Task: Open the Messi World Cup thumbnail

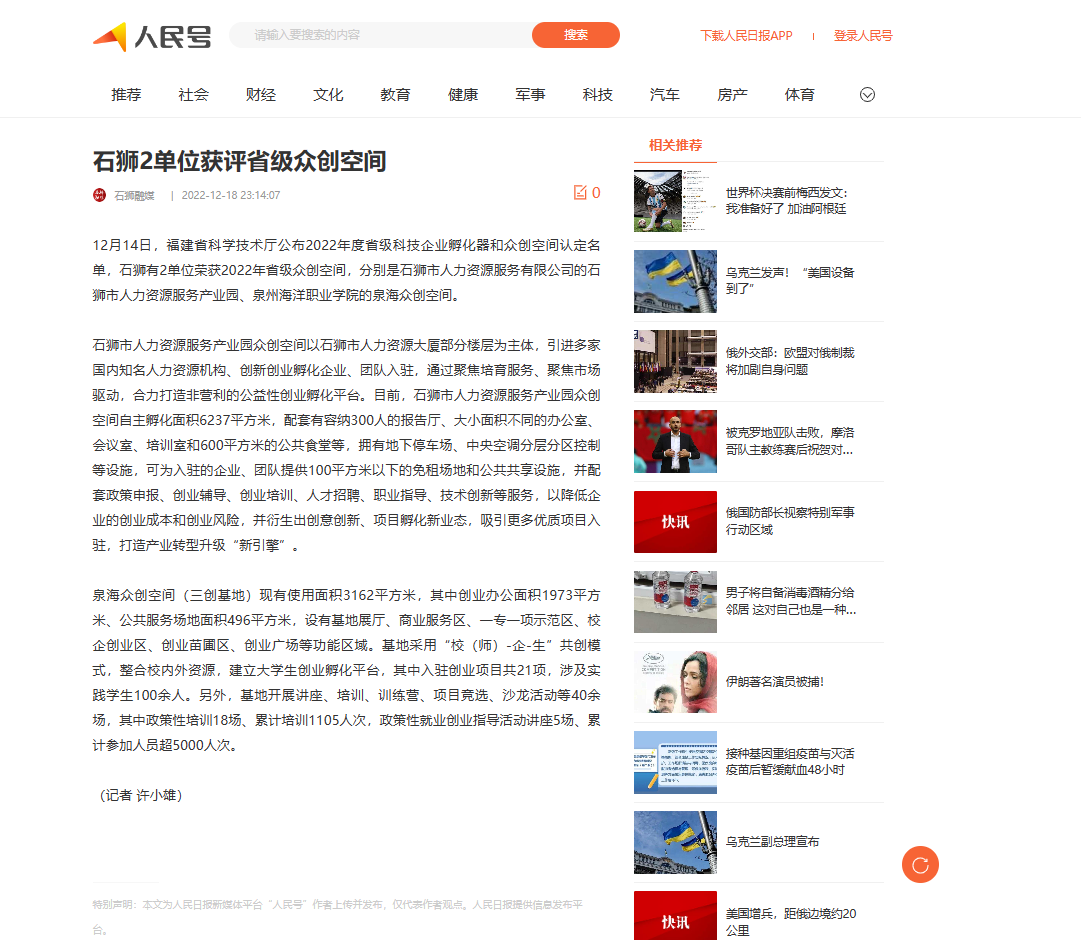Action: click(x=675, y=201)
